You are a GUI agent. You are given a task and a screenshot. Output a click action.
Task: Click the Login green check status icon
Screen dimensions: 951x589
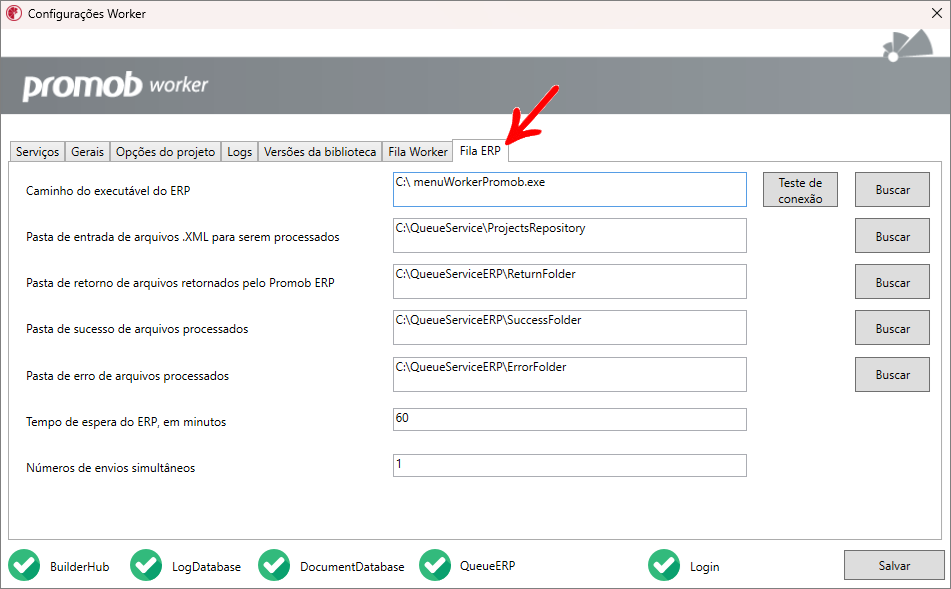point(664,565)
